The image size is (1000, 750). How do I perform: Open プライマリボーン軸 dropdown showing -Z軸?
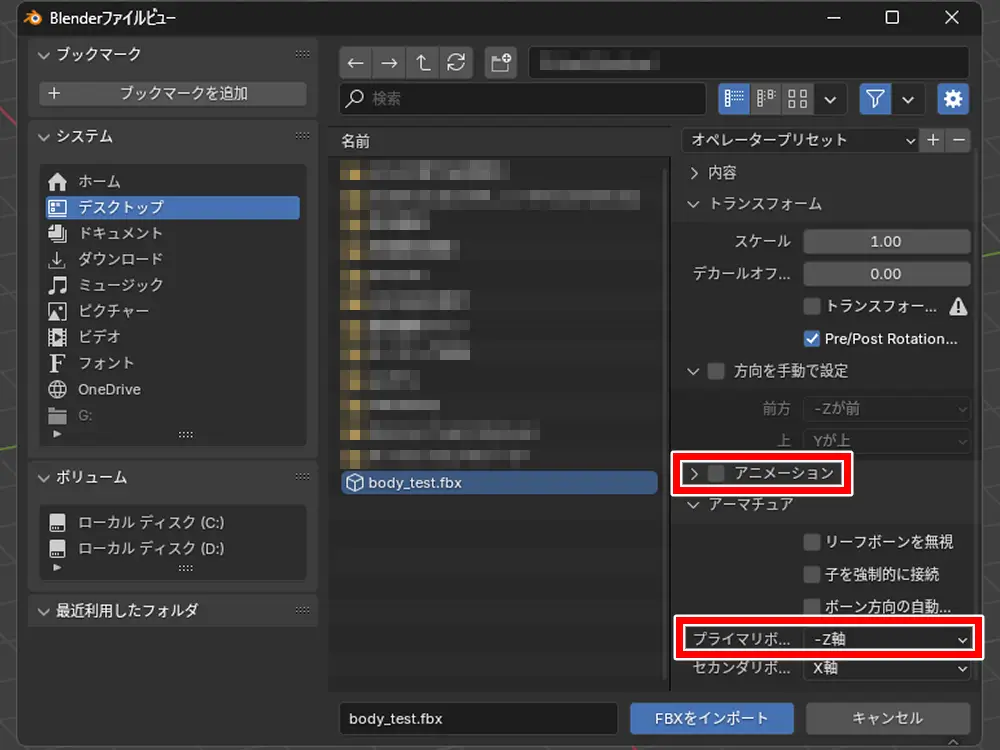click(x=887, y=638)
